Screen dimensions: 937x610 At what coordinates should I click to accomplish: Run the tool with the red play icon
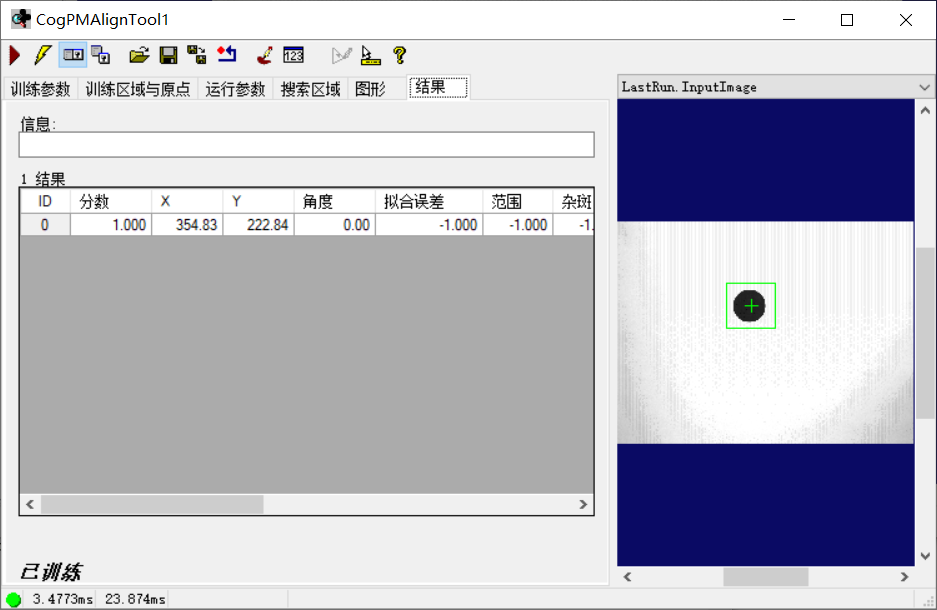coord(15,56)
